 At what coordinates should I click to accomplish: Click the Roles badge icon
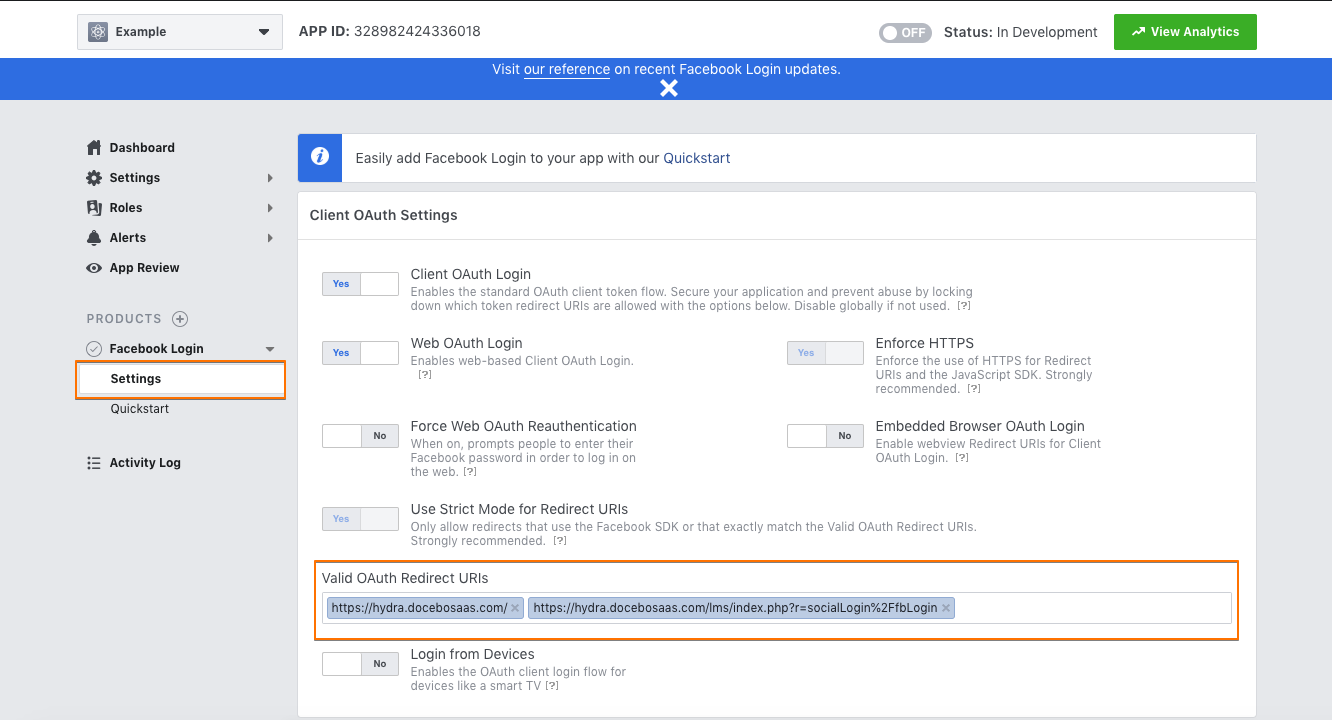(x=94, y=207)
